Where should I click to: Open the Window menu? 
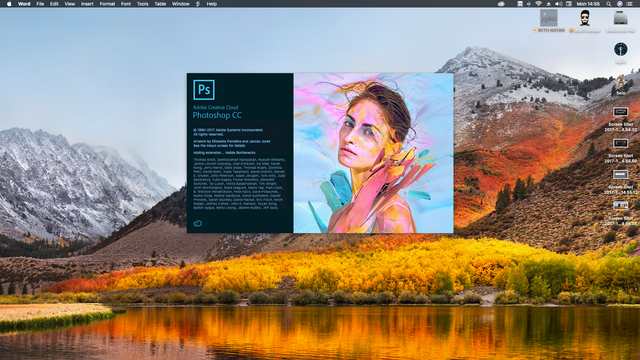(180, 4)
